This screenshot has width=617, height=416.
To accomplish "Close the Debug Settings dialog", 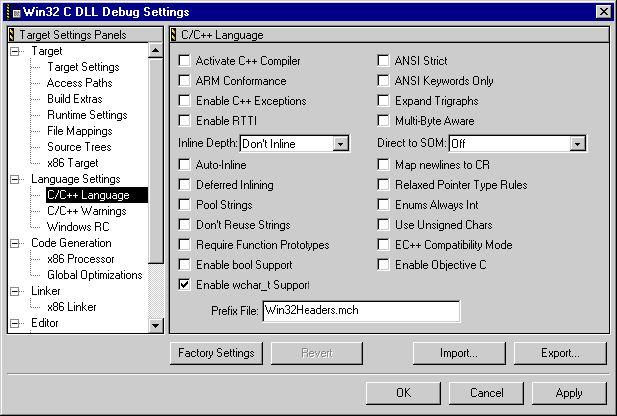I will coord(604,11).
